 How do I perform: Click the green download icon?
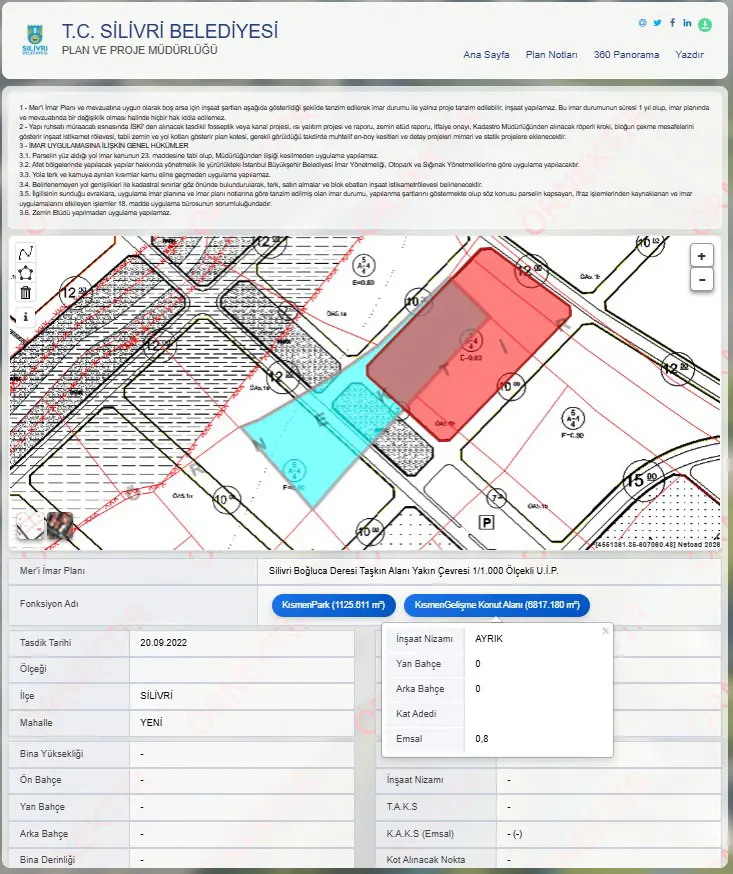705,25
